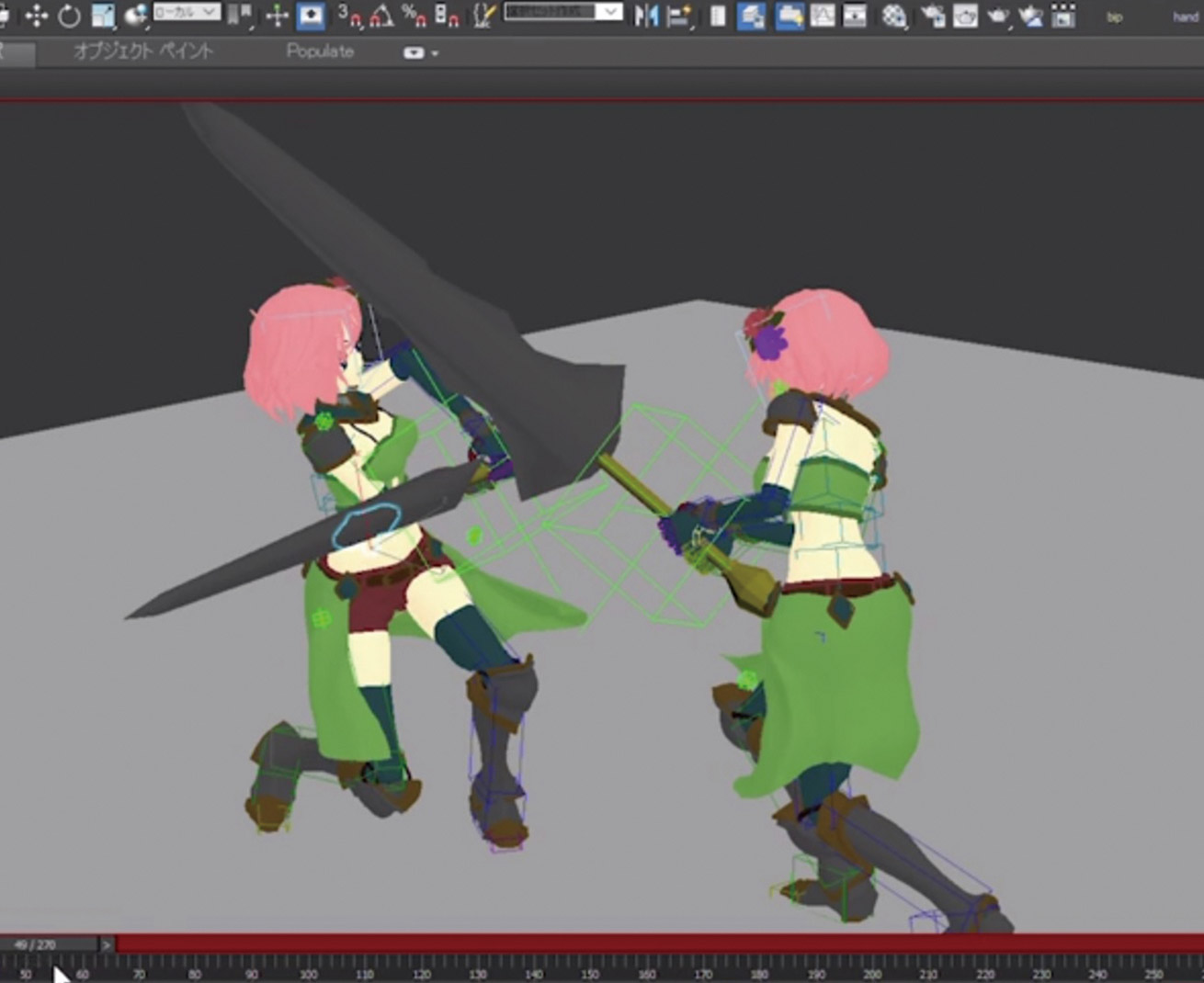This screenshot has height=983, width=1204.
Task: Step forward with the time slider arrow
Action: [x=107, y=944]
